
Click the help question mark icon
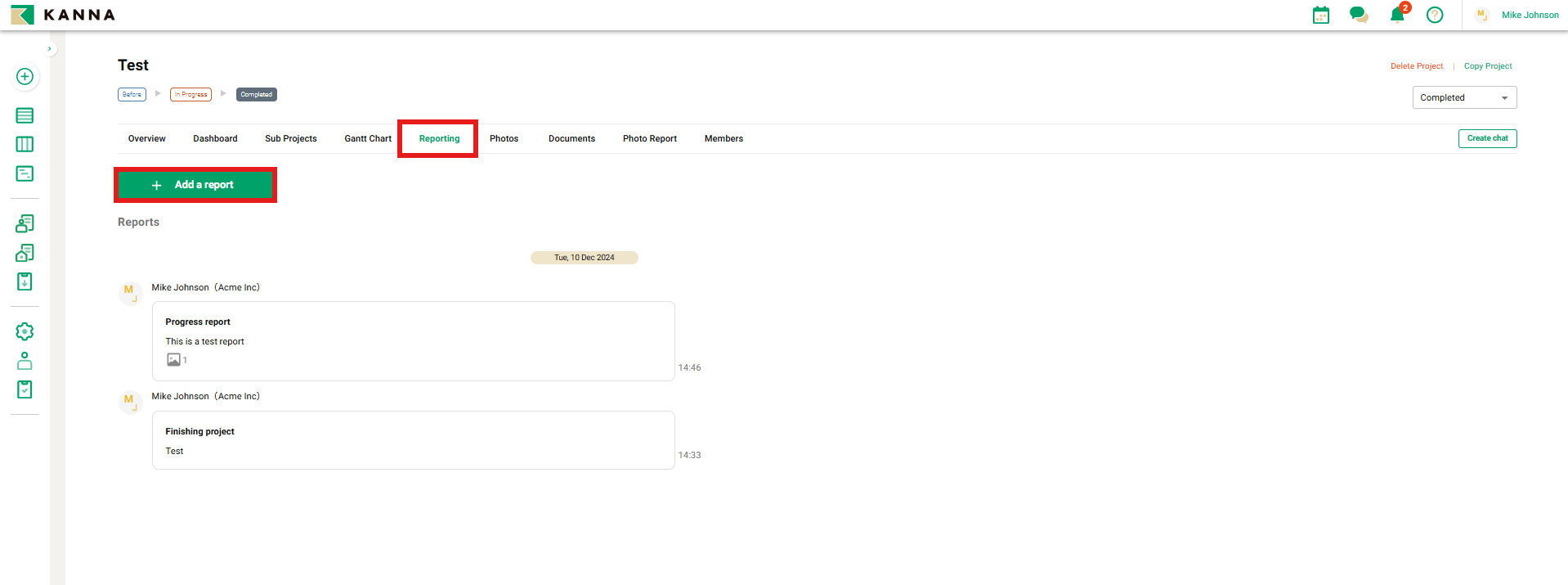coord(1435,15)
